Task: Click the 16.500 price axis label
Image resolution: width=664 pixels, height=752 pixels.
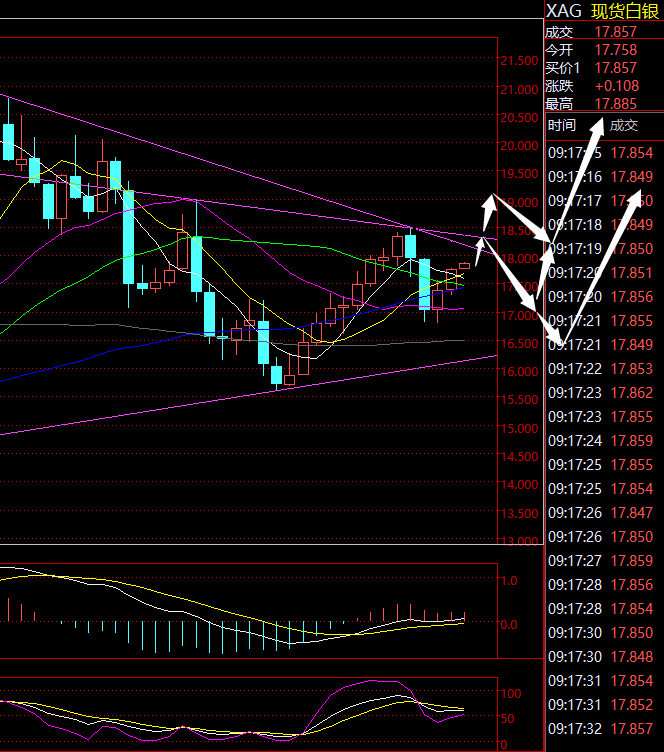Action: [520, 343]
